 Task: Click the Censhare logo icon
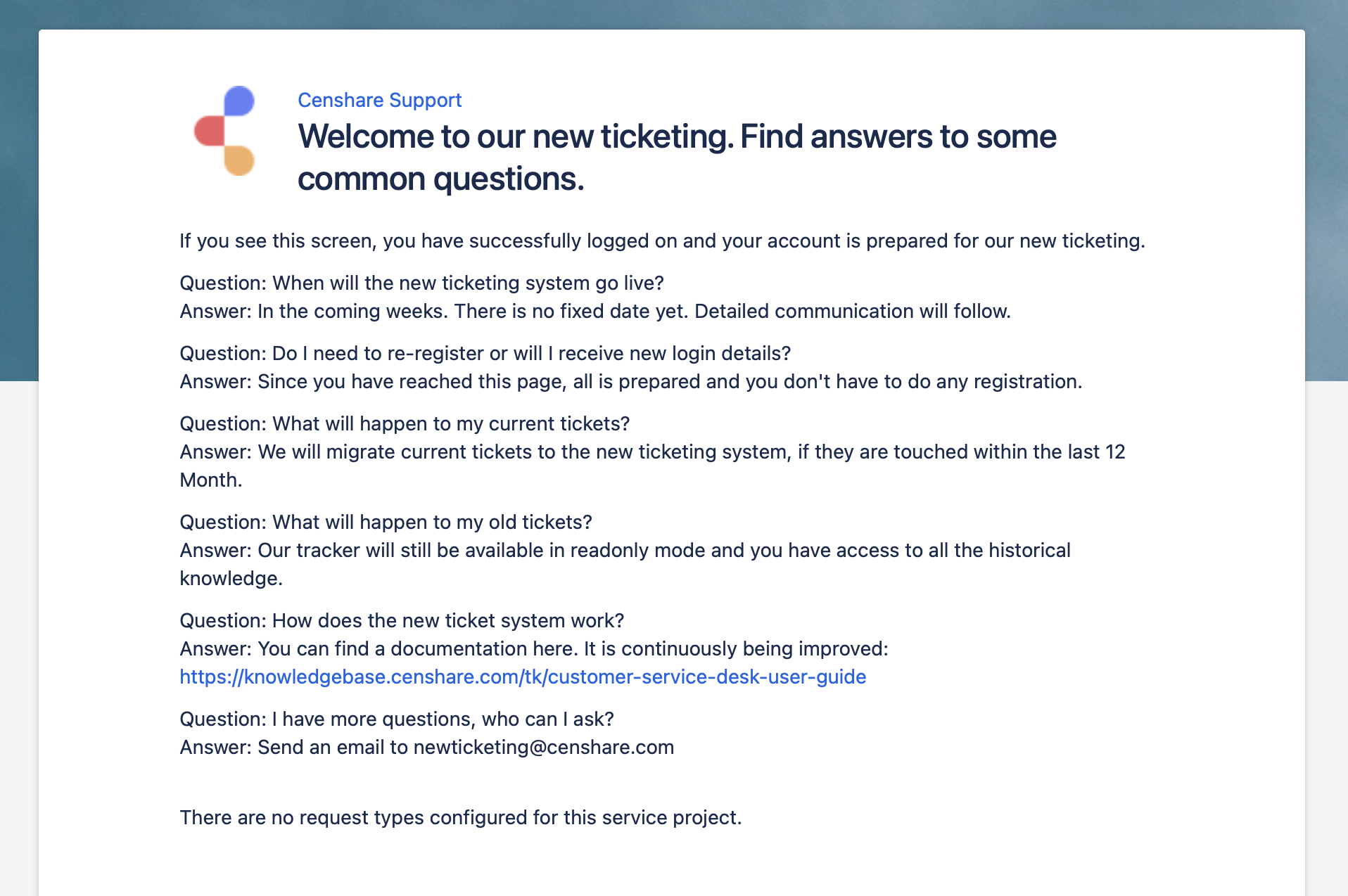225,131
